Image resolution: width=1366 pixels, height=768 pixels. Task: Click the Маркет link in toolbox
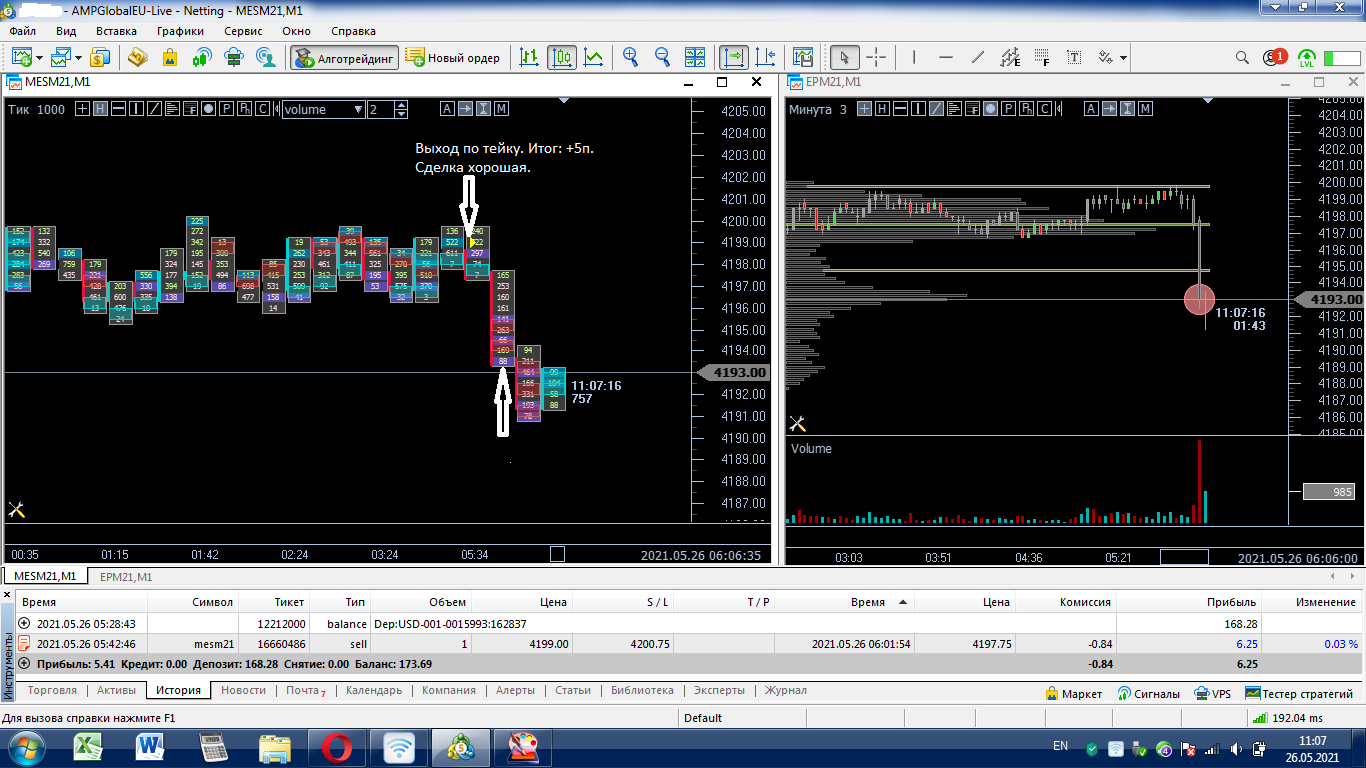(x=1073, y=693)
